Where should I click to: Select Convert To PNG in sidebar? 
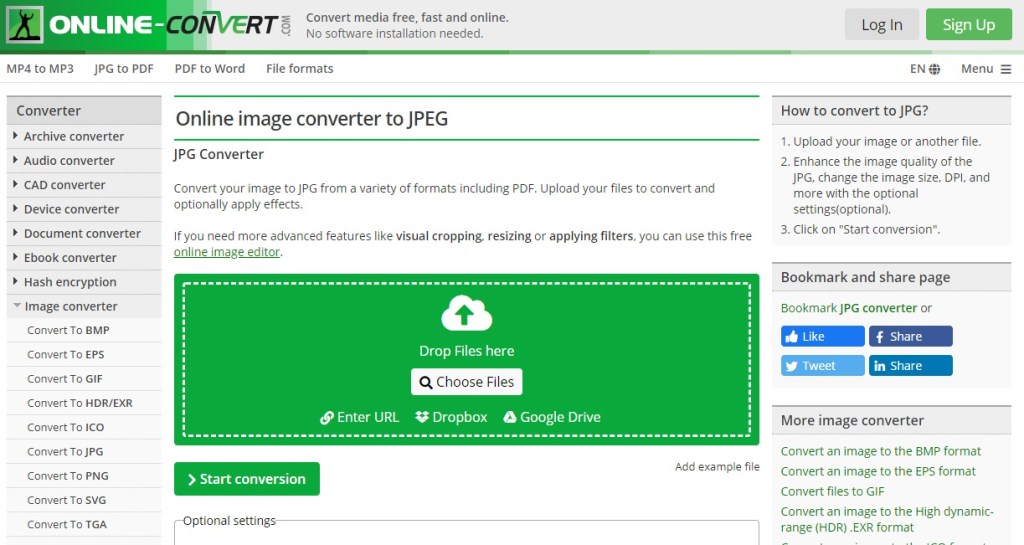66,476
